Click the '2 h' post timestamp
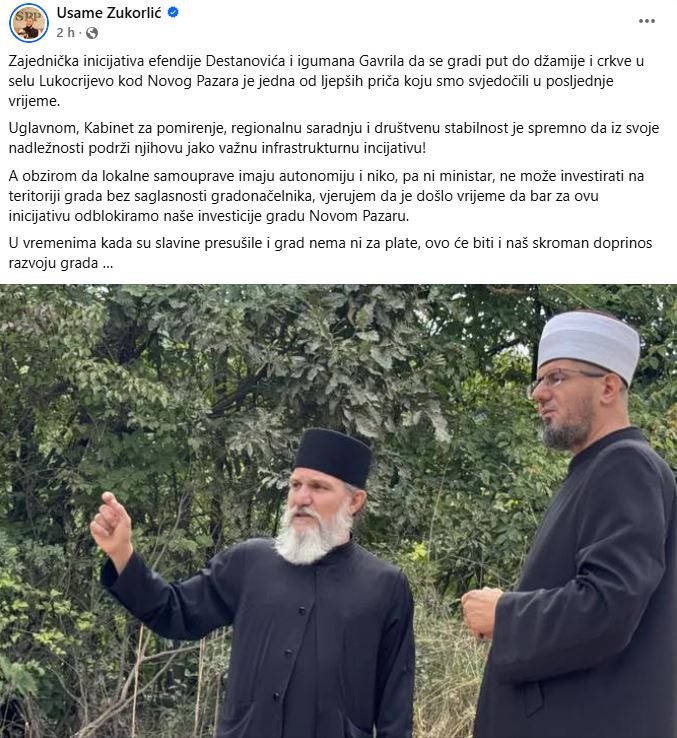The height and width of the screenshot is (738, 677). (65, 33)
